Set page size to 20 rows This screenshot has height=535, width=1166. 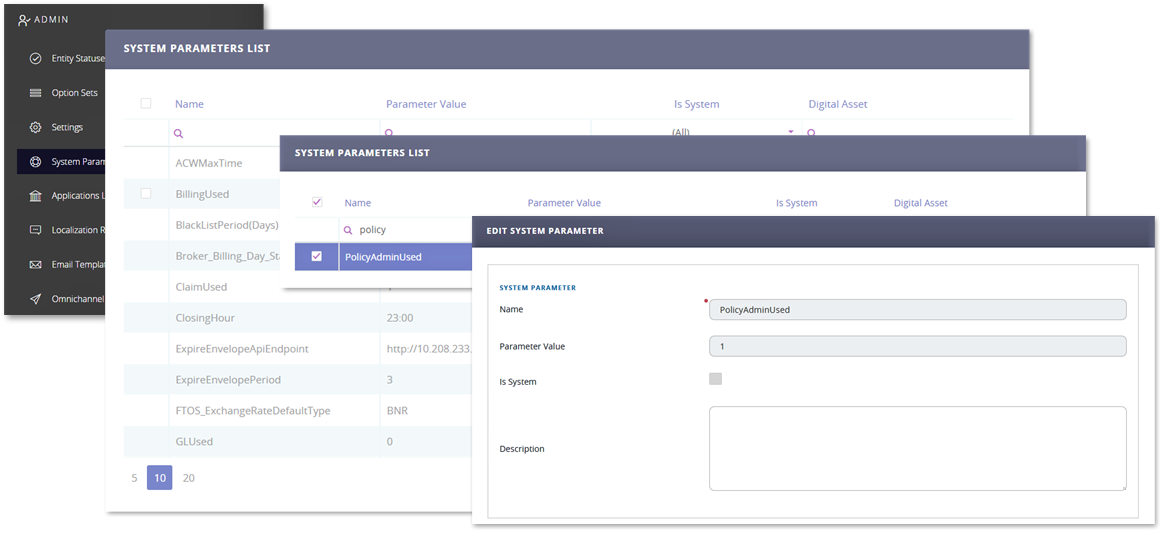[x=188, y=478]
